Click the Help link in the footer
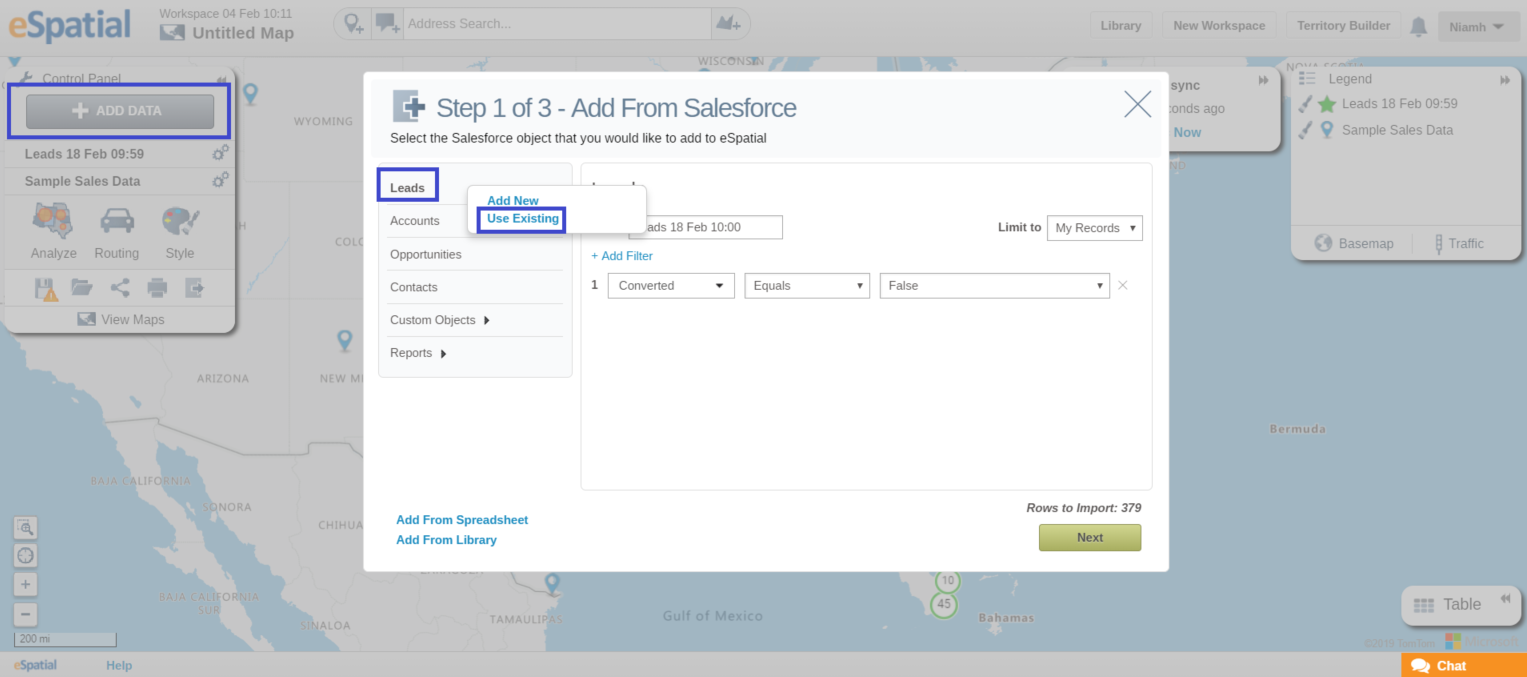The height and width of the screenshot is (677, 1527). coord(119,665)
